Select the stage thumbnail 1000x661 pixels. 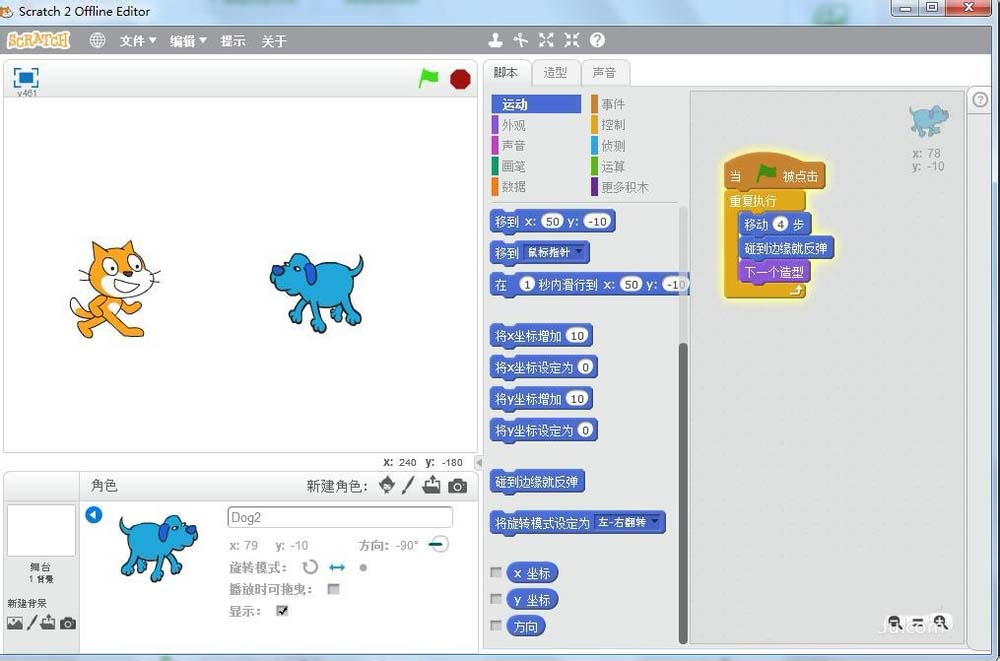tap(41, 530)
